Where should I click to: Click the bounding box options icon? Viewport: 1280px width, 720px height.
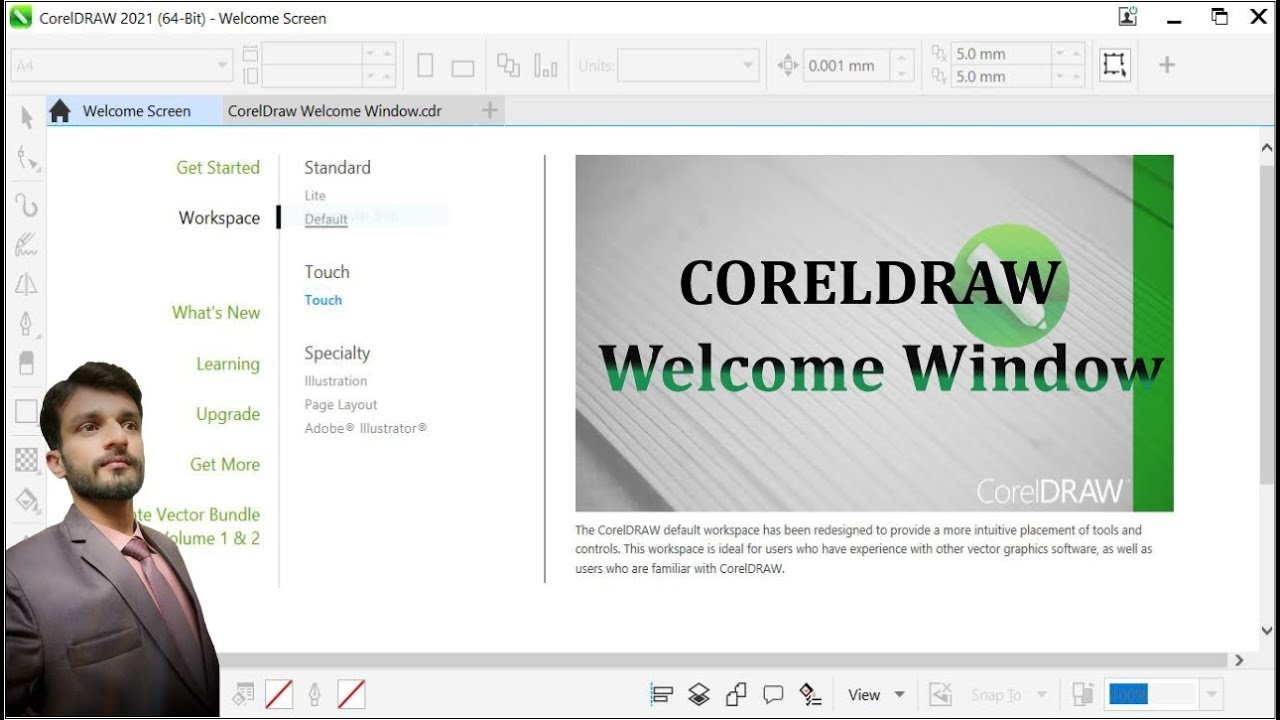coord(1114,65)
